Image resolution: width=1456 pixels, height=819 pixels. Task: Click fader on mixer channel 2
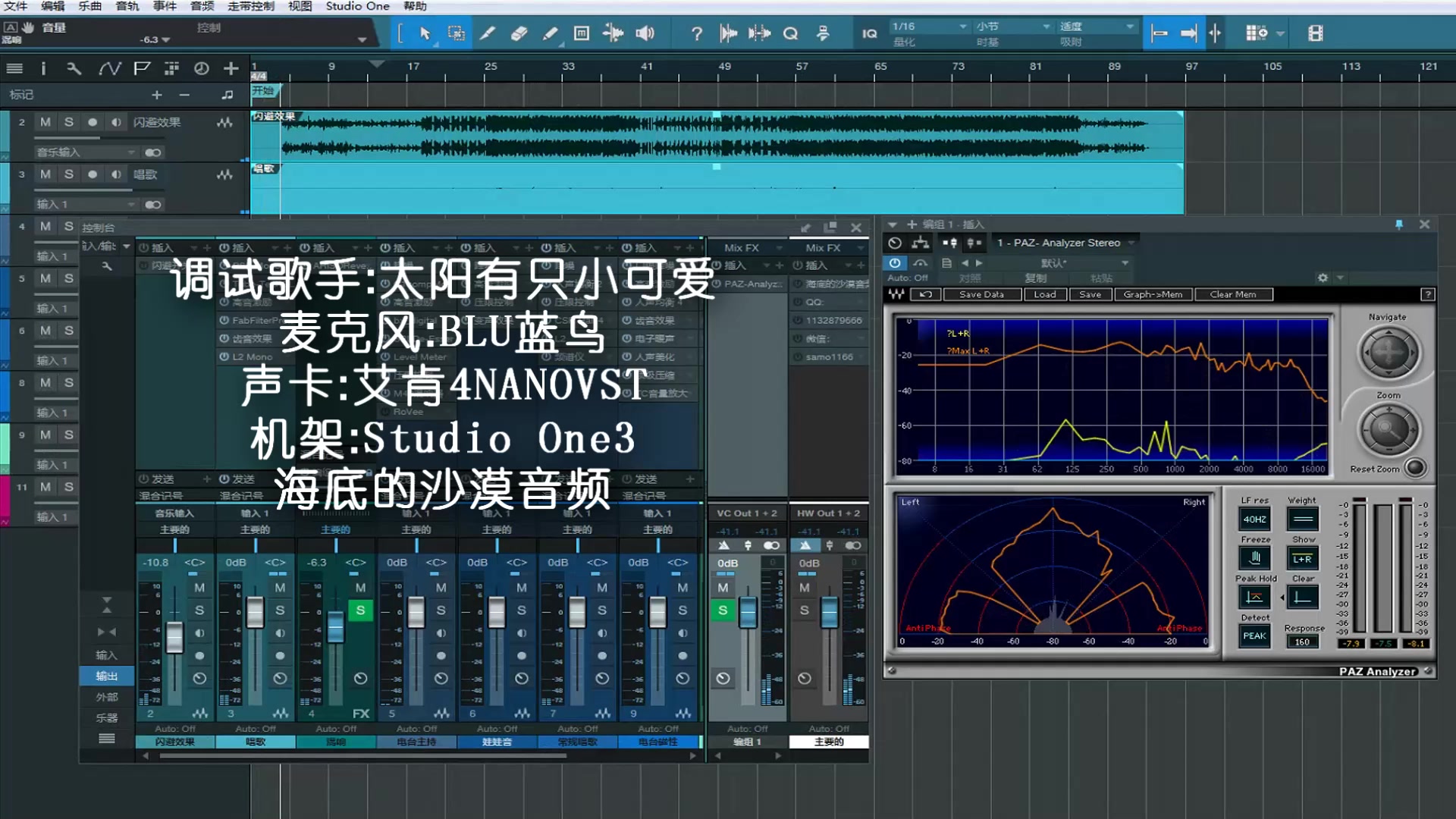(x=174, y=637)
